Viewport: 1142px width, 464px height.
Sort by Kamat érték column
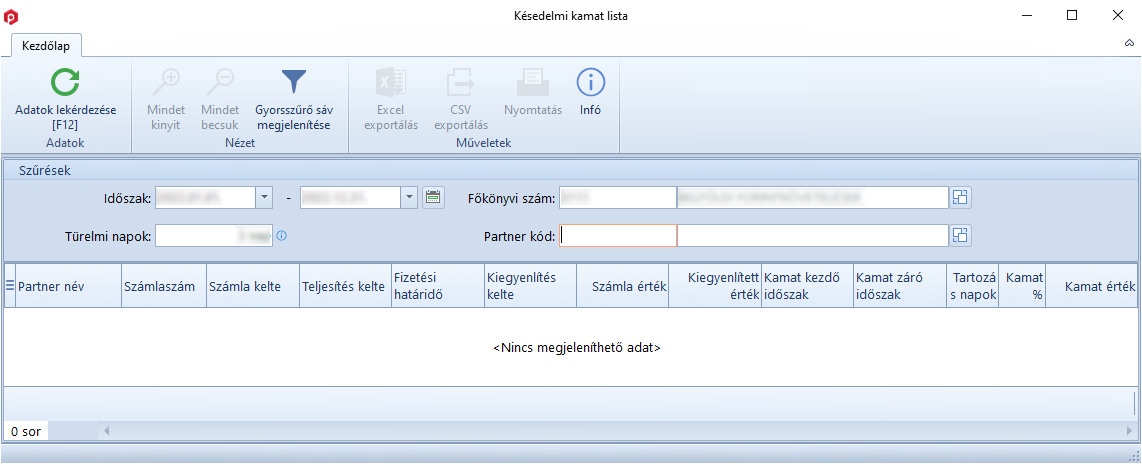pyautogui.click(x=1092, y=286)
